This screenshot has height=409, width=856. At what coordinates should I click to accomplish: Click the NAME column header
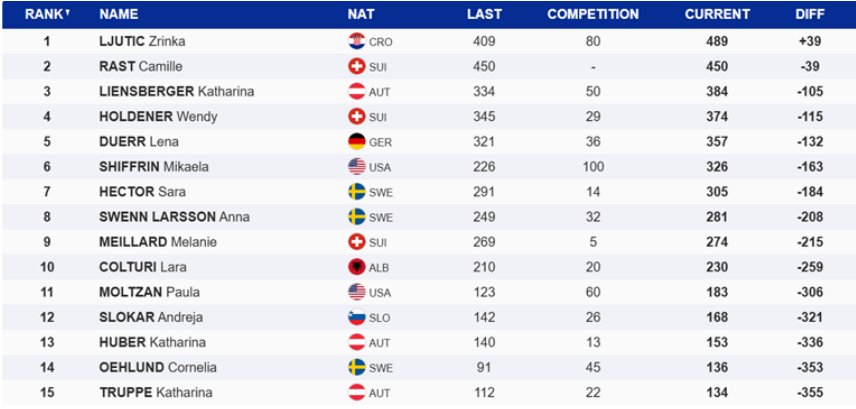pyautogui.click(x=119, y=15)
